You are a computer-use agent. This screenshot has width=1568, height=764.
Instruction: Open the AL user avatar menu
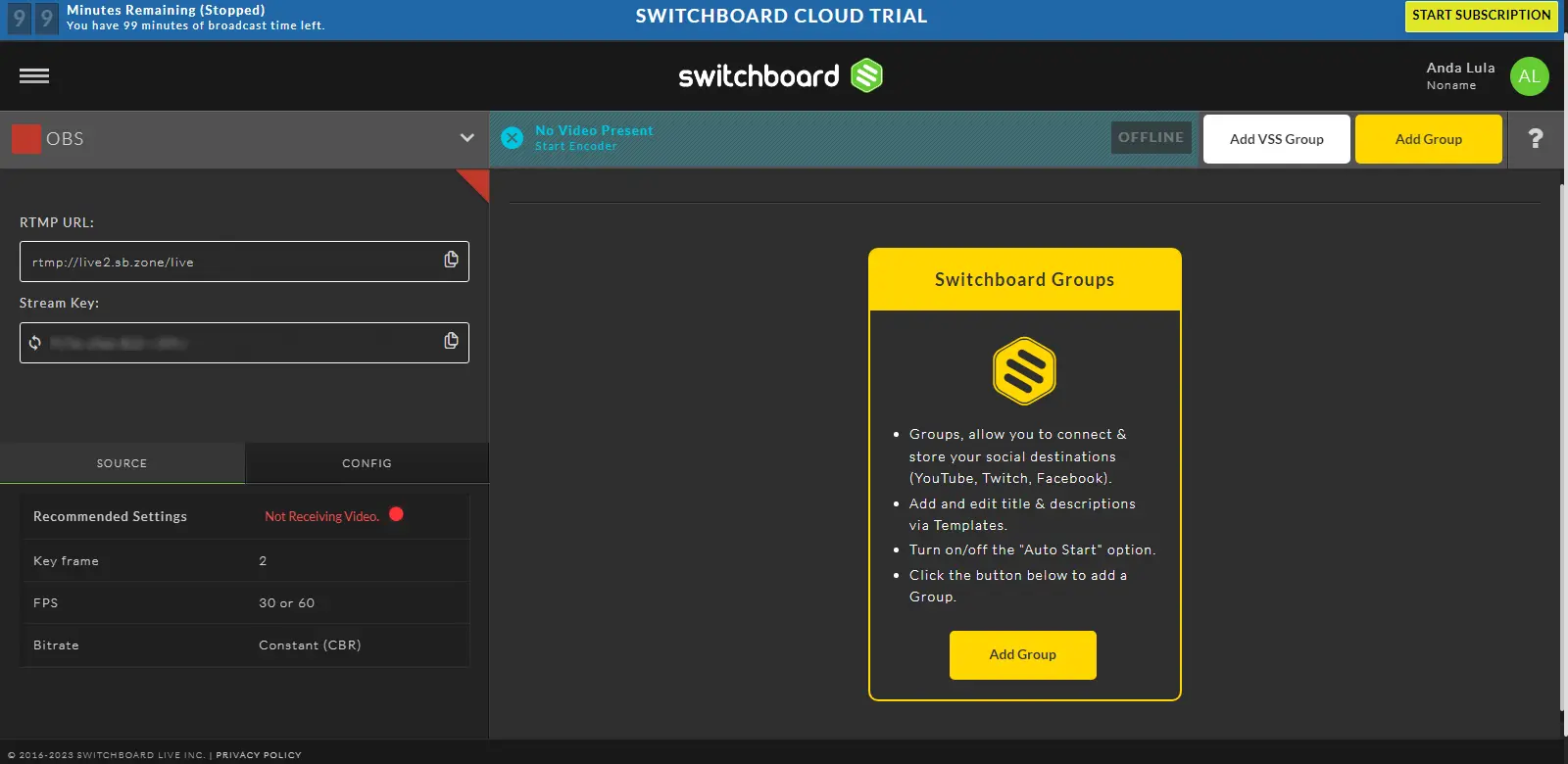pyautogui.click(x=1529, y=76)
